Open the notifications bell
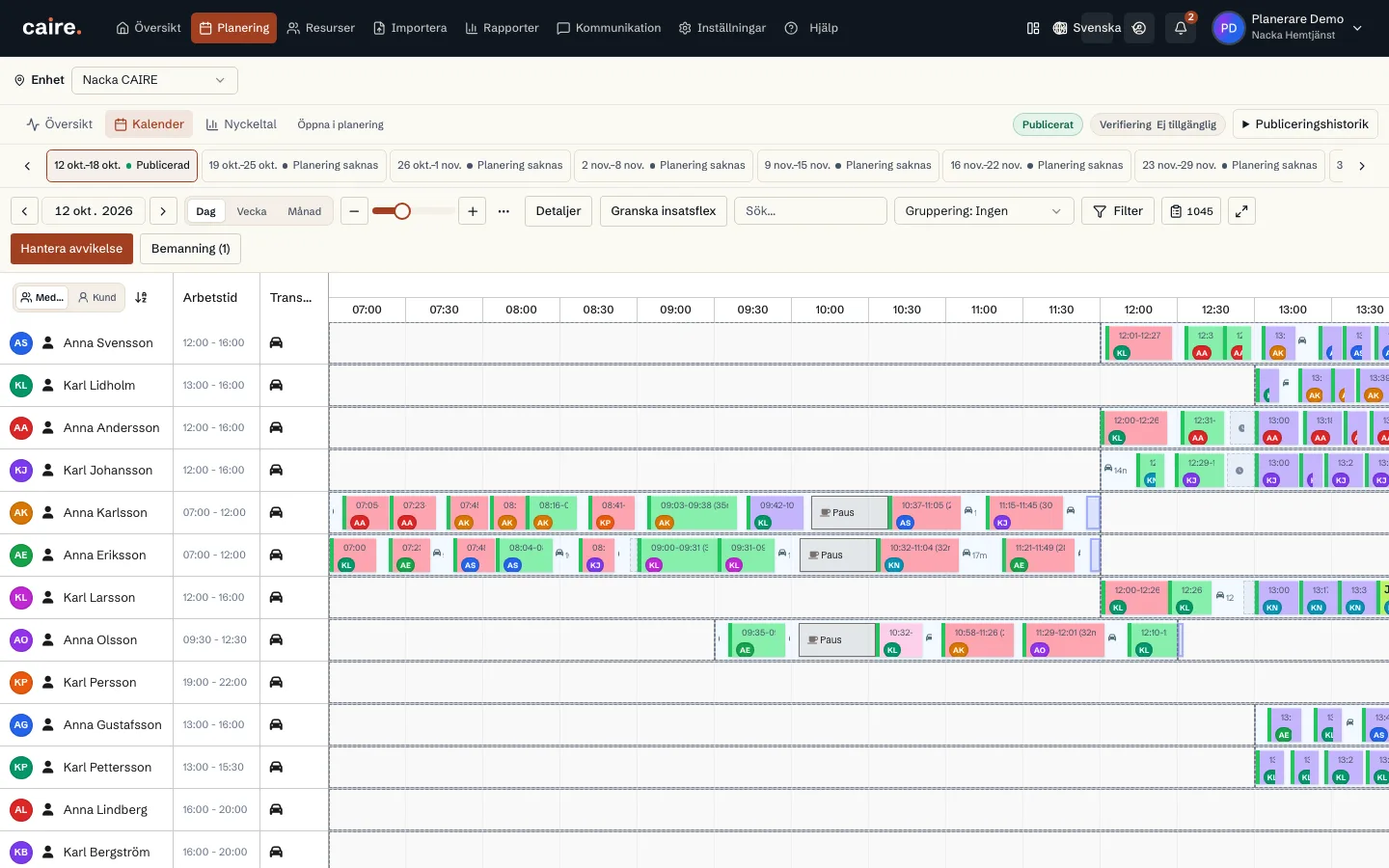1389x868 pixels. (x=1181, y=28)
